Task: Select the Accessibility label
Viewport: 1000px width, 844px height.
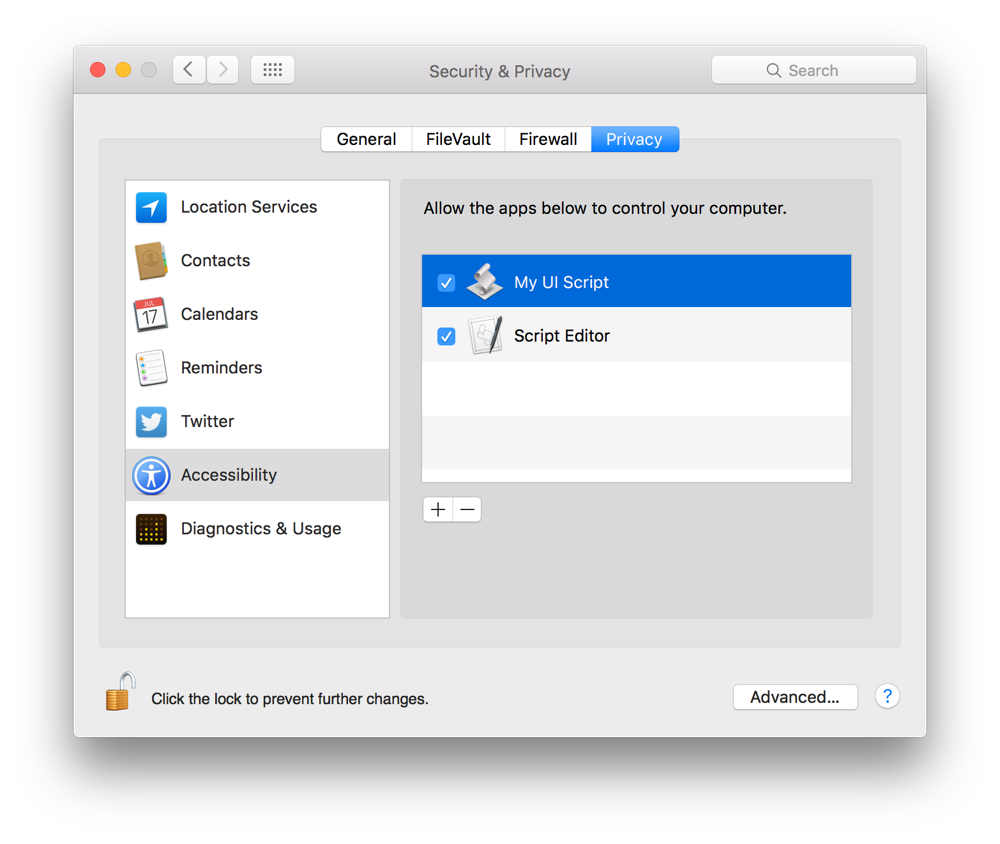Action: click(229, 475)
